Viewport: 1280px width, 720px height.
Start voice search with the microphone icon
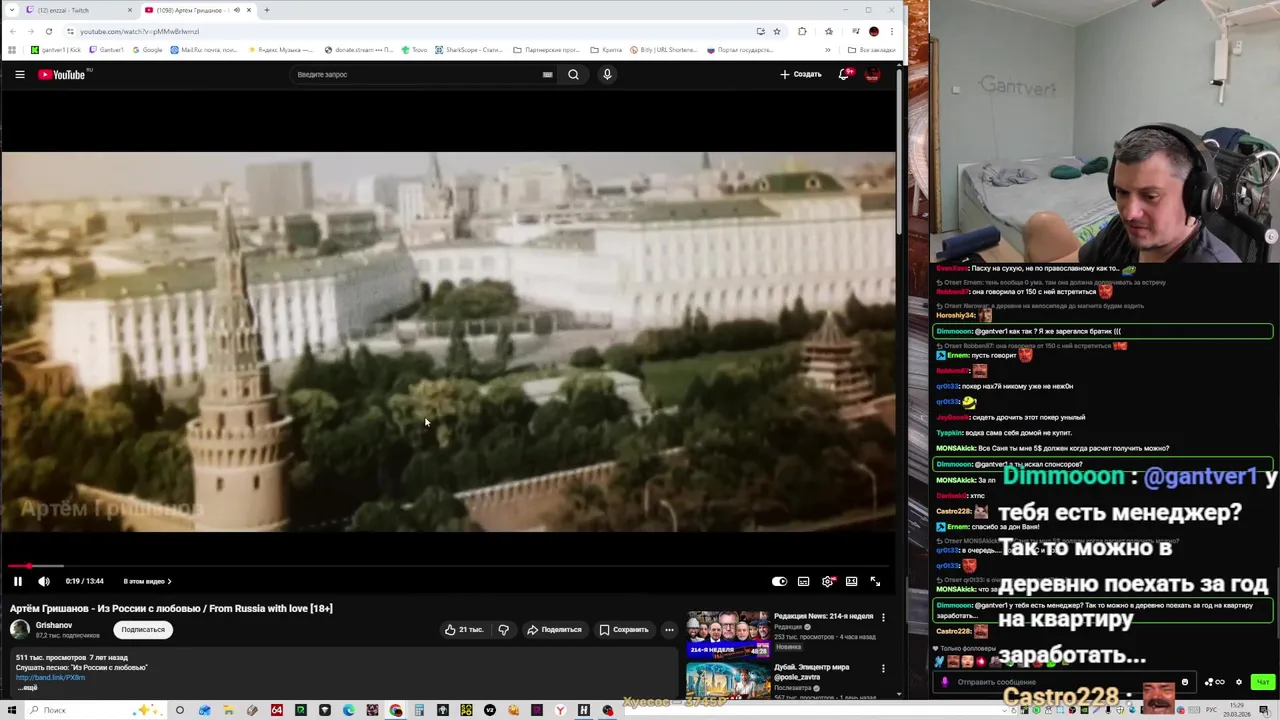coord(607,74)
